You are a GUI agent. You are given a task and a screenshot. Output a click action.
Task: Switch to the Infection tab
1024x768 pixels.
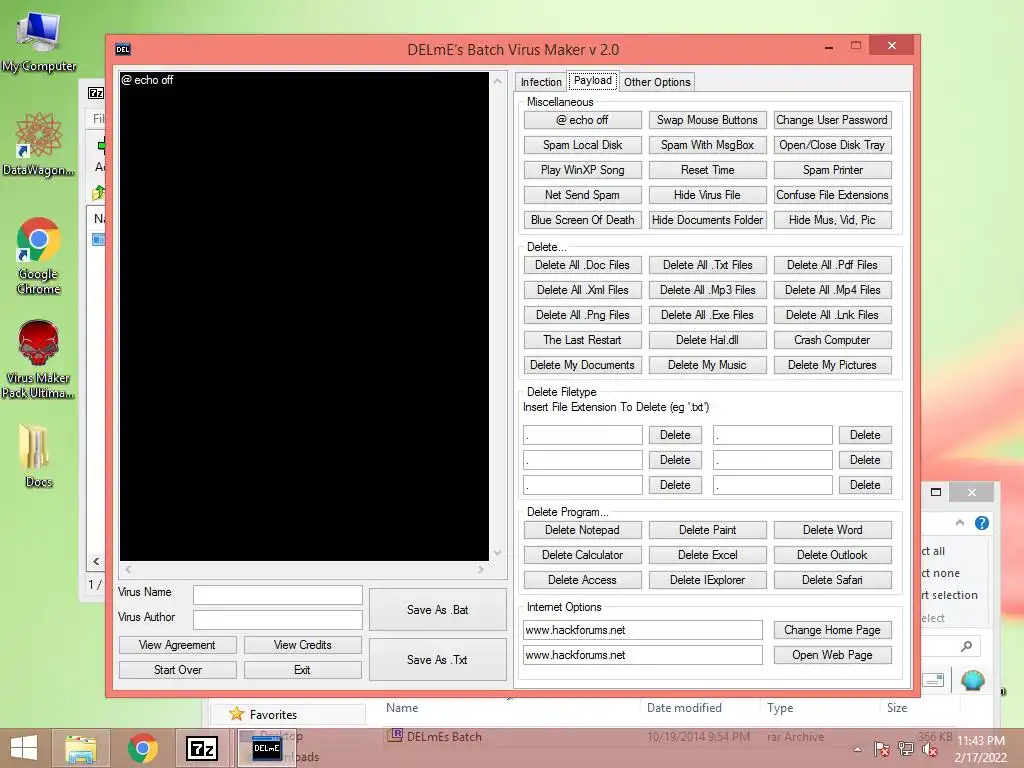541,82
